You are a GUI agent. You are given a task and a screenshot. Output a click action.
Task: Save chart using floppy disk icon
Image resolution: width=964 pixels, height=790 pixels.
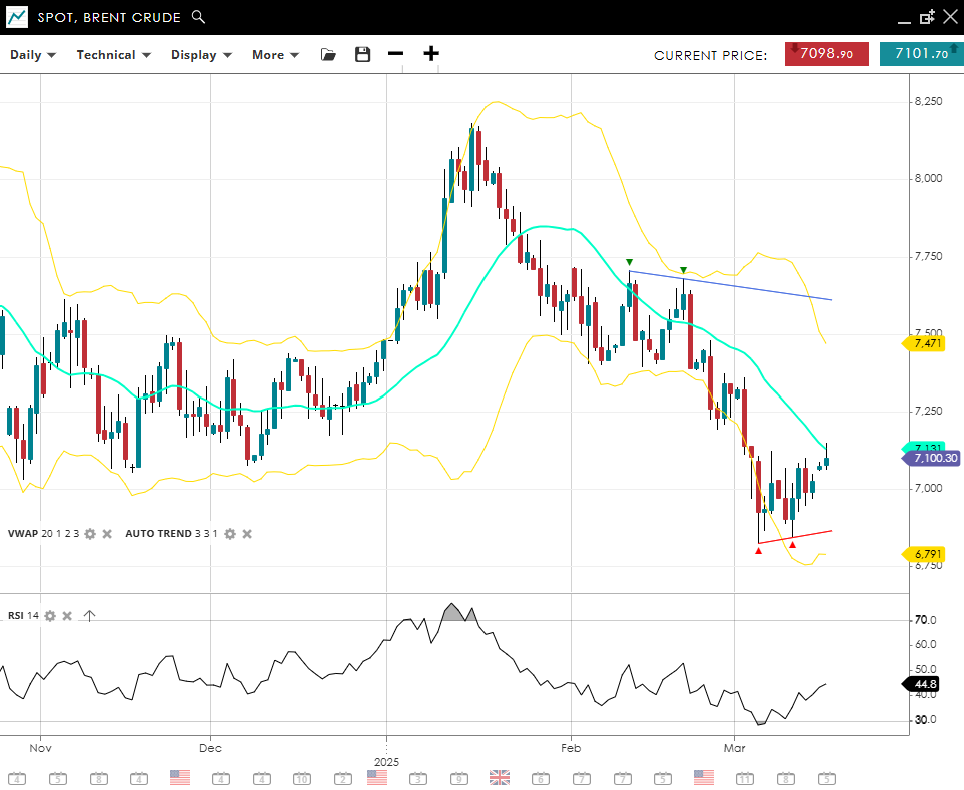(x=362, y=55)
